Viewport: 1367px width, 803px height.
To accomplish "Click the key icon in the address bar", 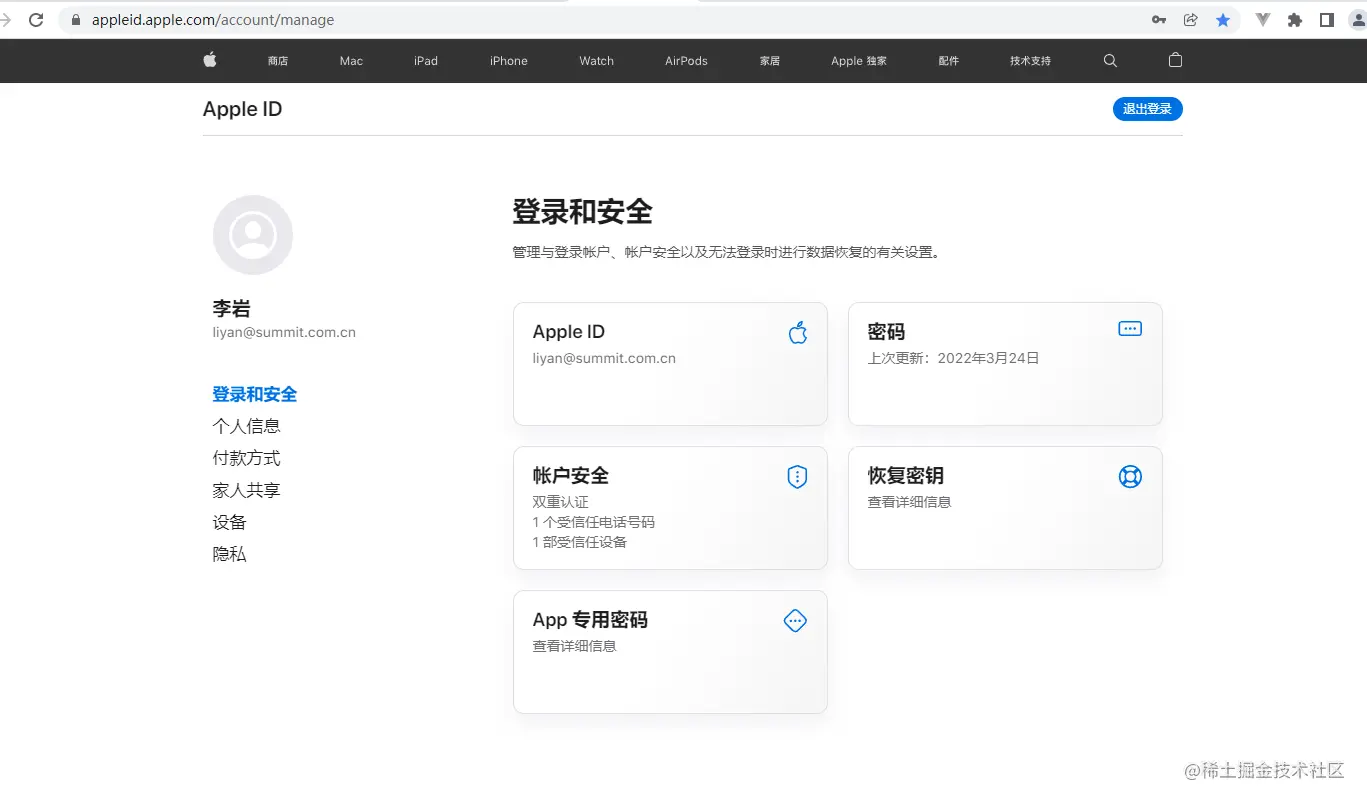I will [x=1158, y=19].
